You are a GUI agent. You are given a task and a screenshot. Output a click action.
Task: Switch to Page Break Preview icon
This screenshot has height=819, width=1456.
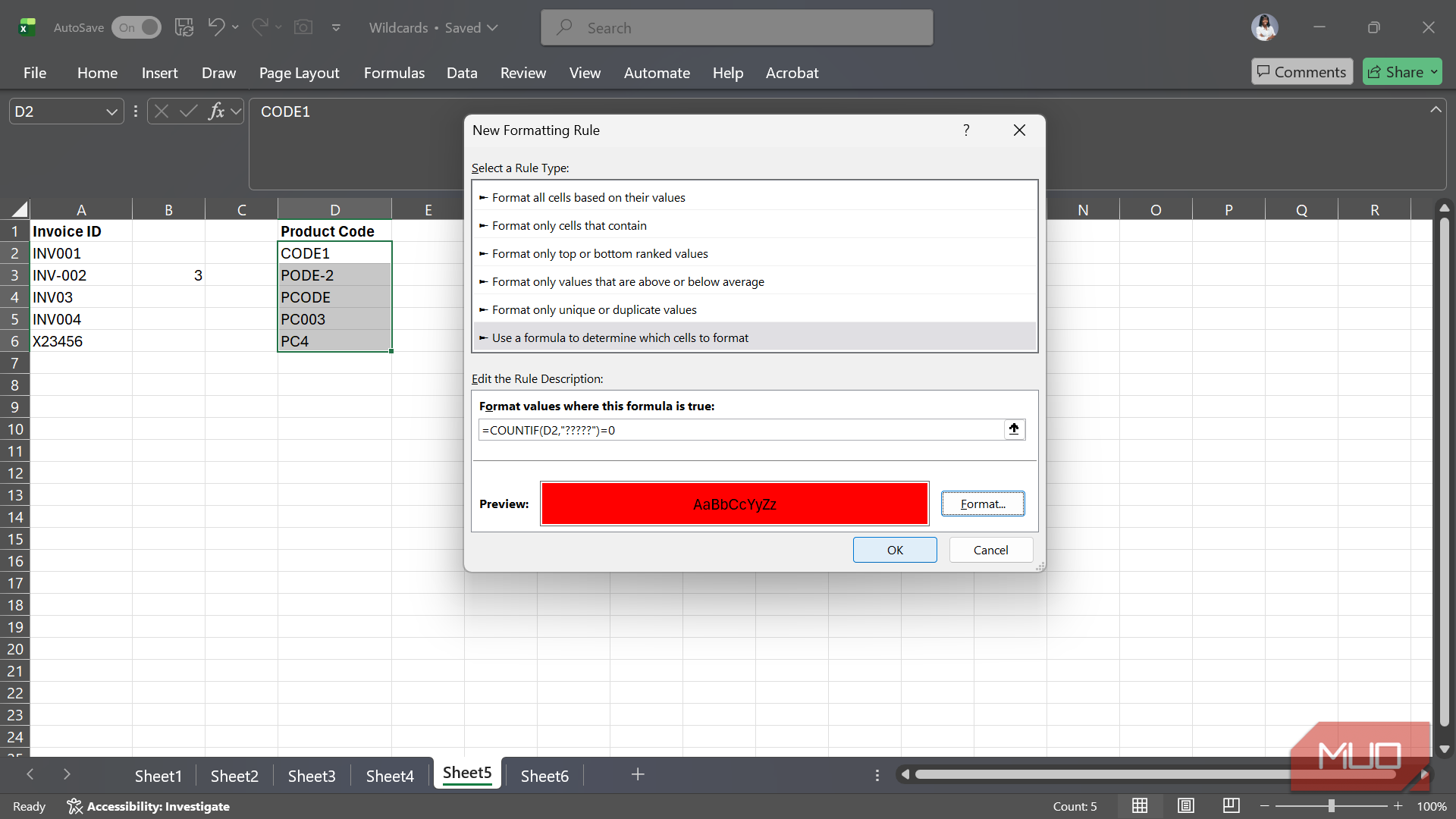1232,806
